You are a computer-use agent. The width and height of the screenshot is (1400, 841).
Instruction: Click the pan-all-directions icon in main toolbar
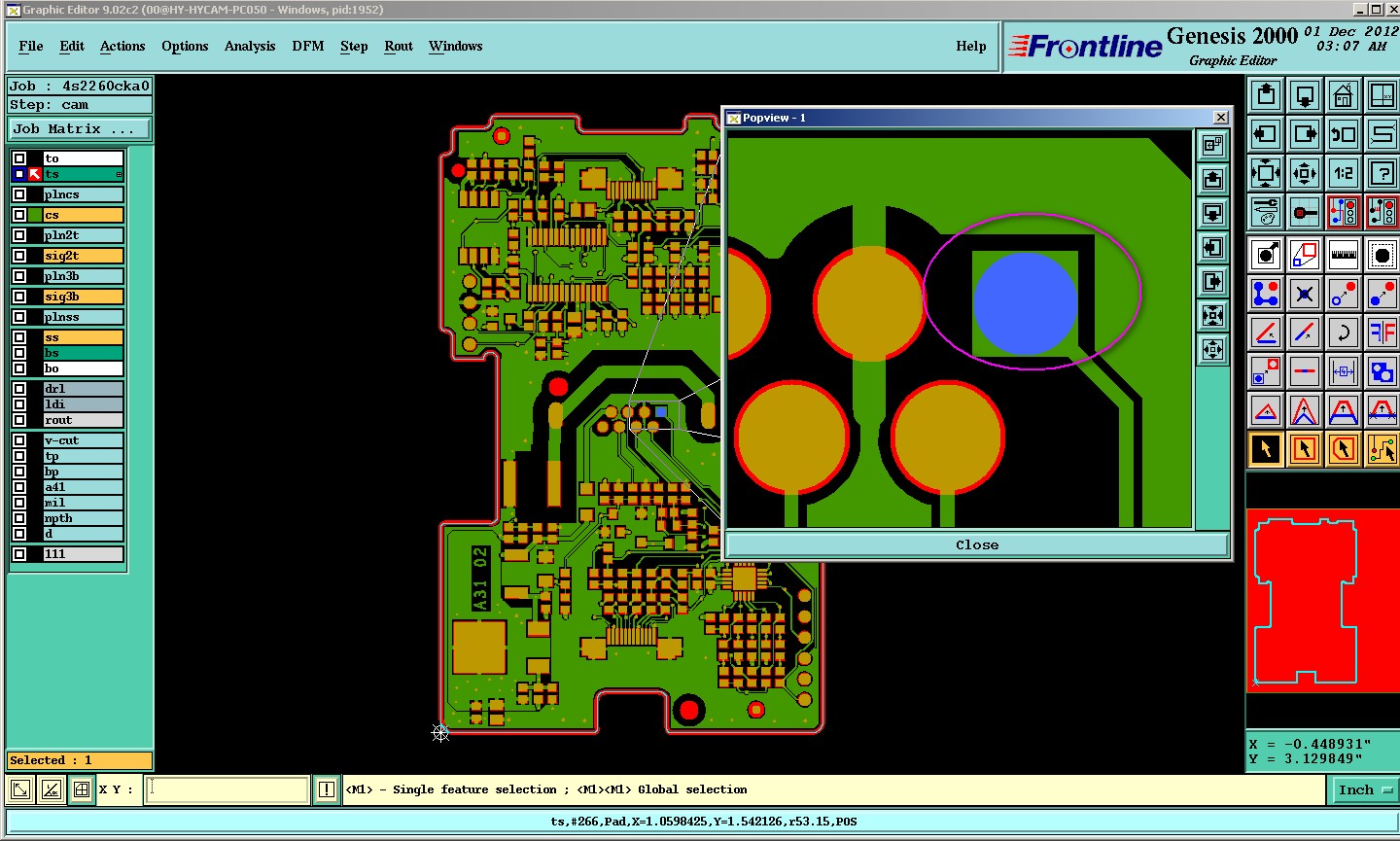tap(1305, 173)
